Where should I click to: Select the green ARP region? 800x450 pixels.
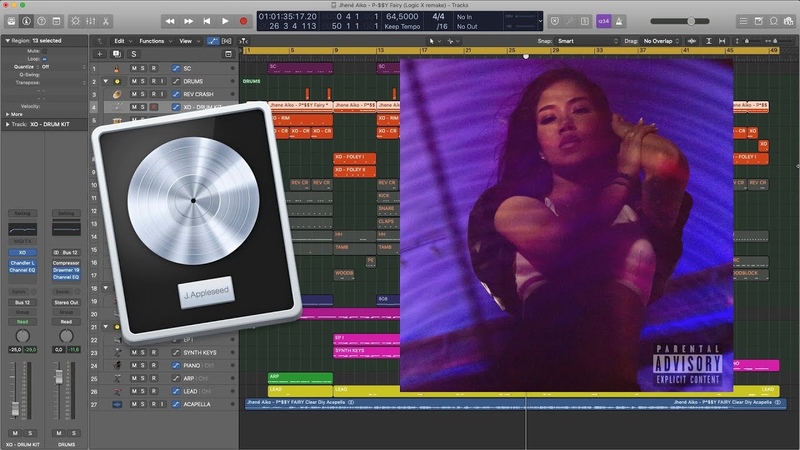click(300, 378)
